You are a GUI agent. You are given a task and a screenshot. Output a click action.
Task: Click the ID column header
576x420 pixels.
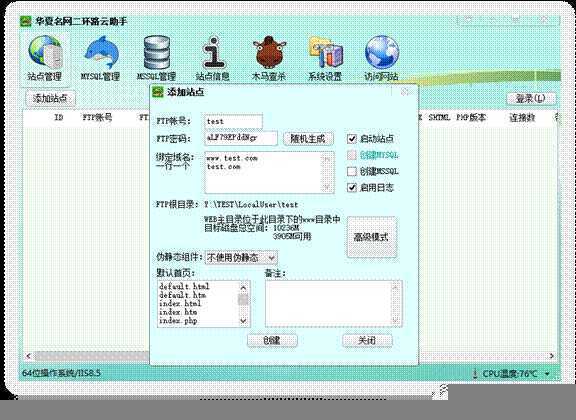click(x=59, y=118)
